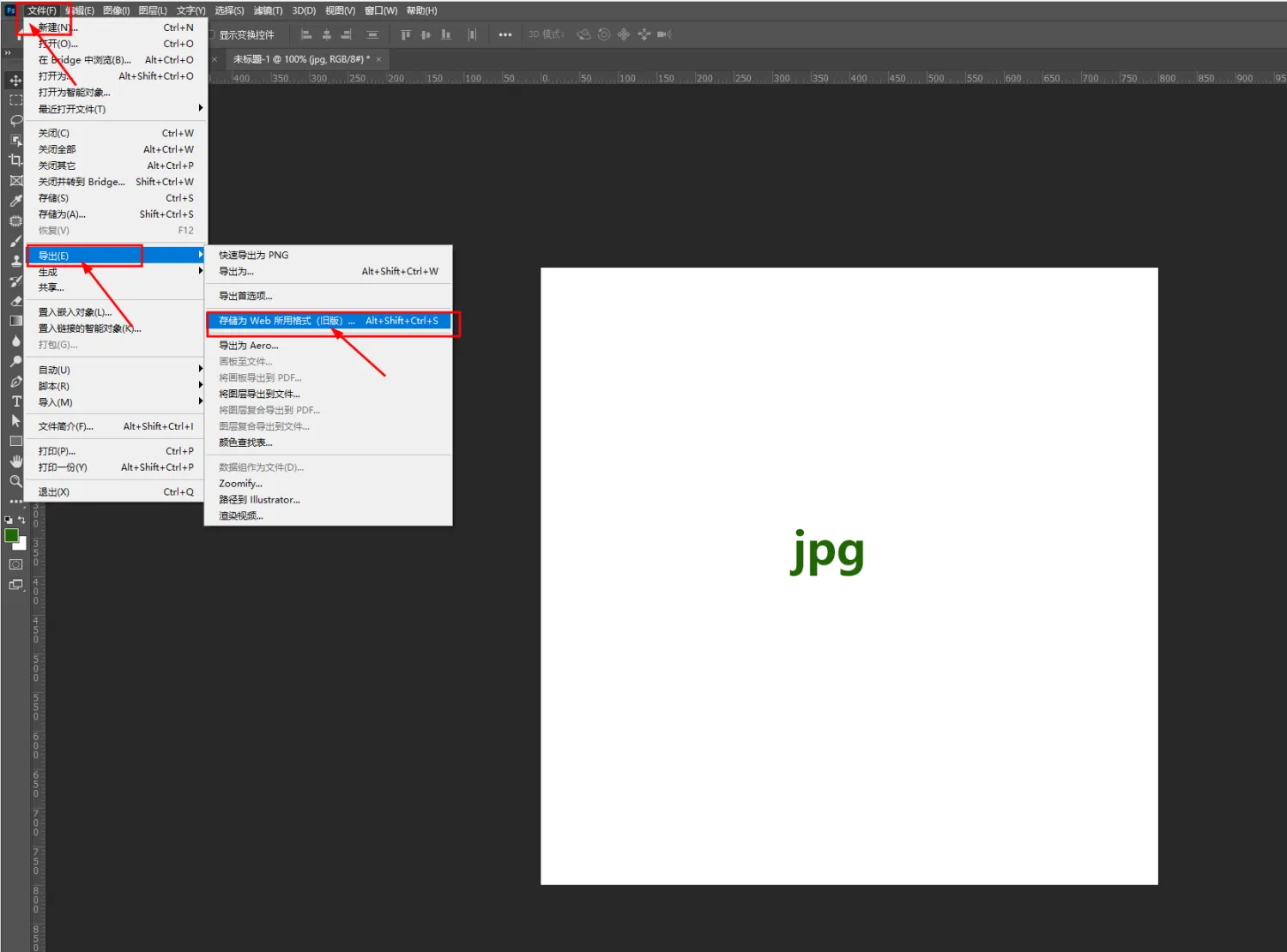Viewport: 1287px width, 952px height.
Task: Open the Edit Toolbar three-dots icon
Action: (x=15, y=501)
